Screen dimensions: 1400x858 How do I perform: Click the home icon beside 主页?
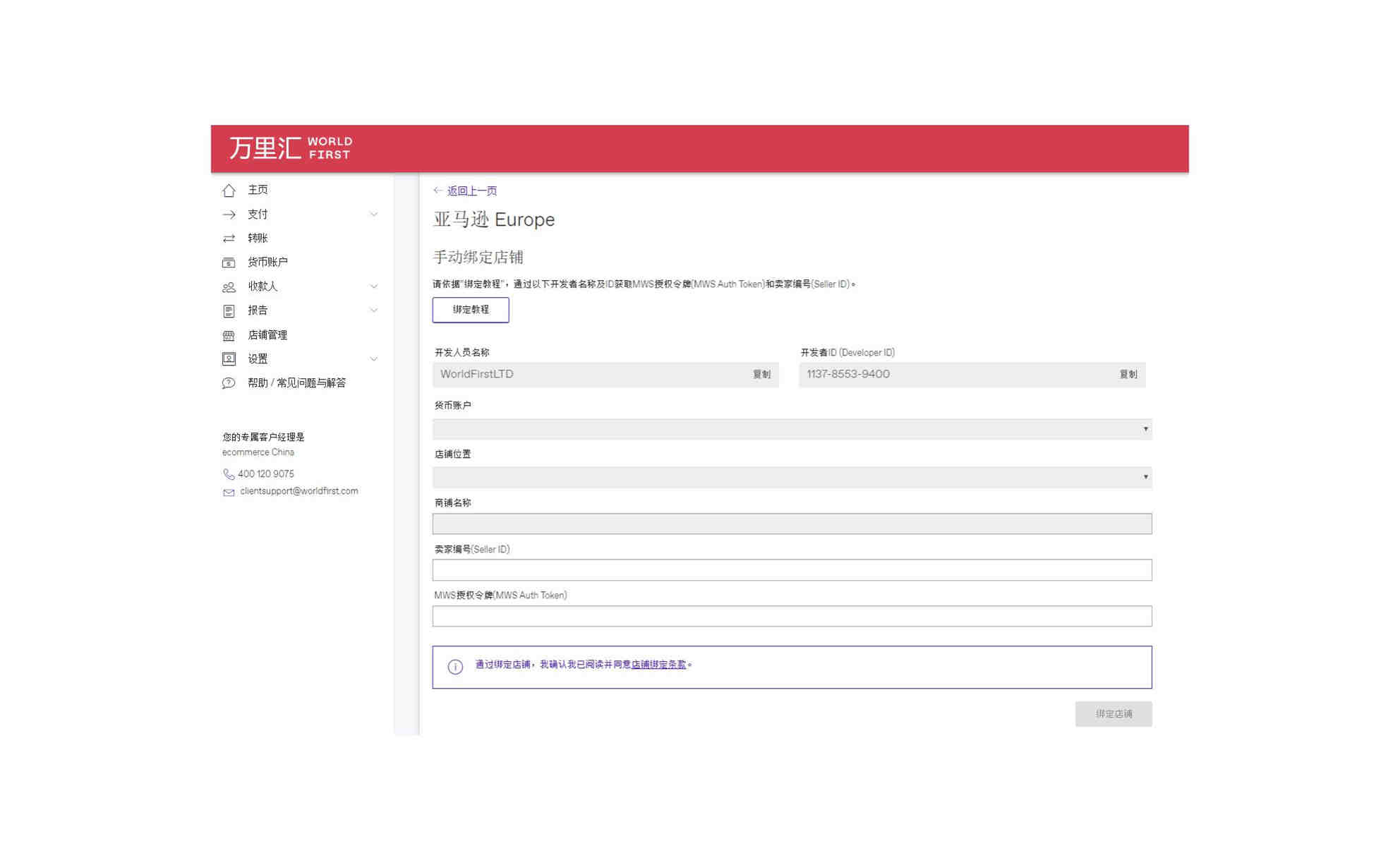tap(229, 191)
